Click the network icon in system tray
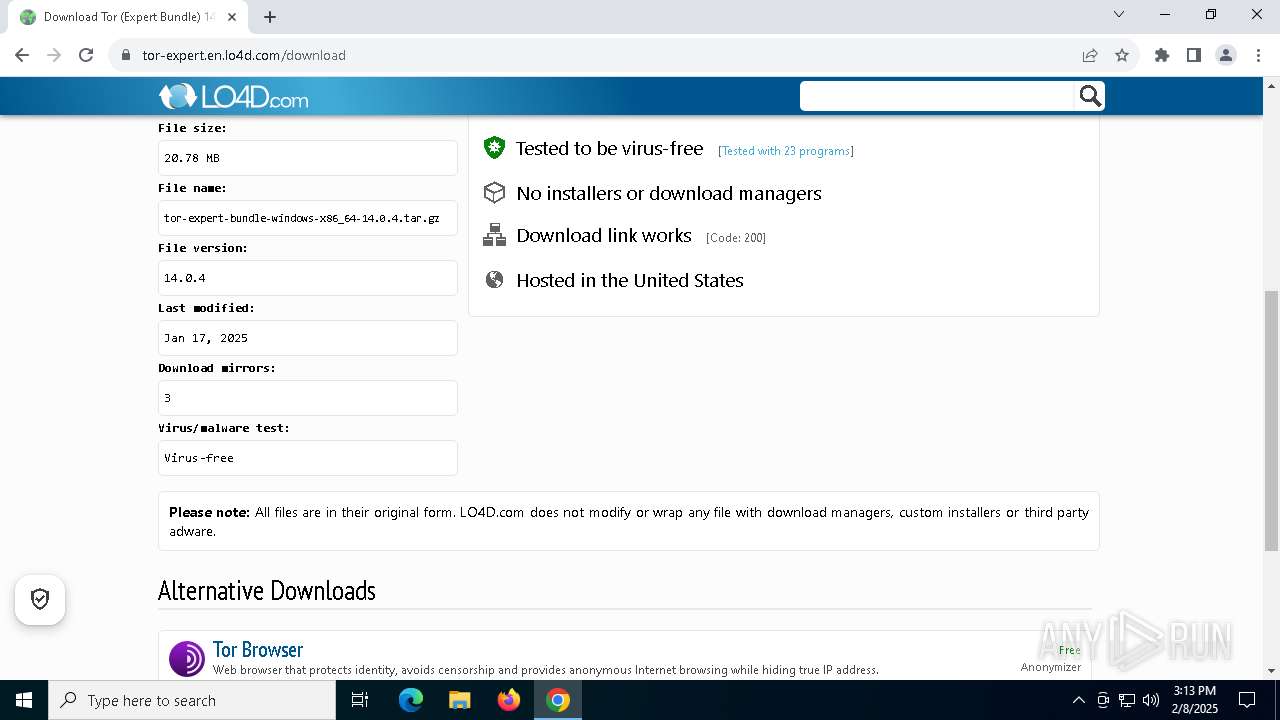 point(1127,700)
